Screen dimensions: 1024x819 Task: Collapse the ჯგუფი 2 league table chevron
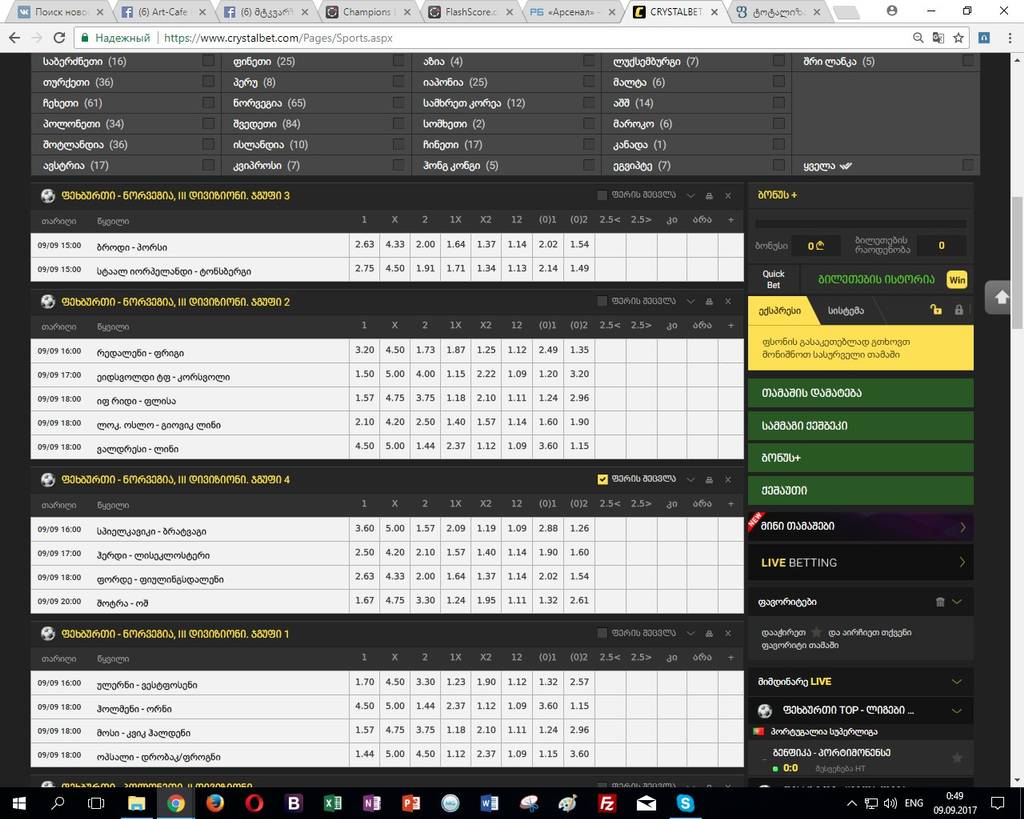coord(690,301)
